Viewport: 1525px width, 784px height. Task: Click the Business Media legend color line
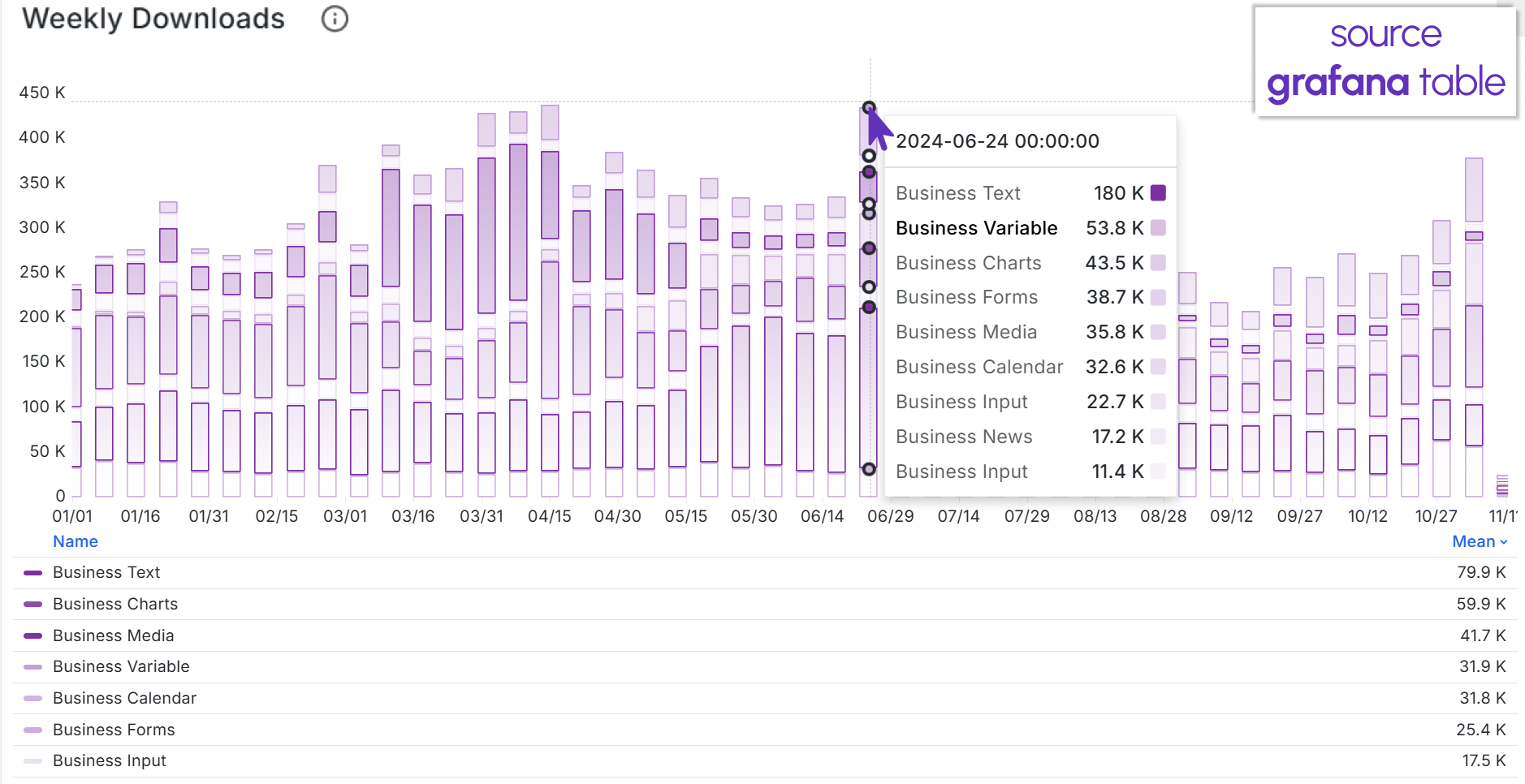click(x=33, y=635)
